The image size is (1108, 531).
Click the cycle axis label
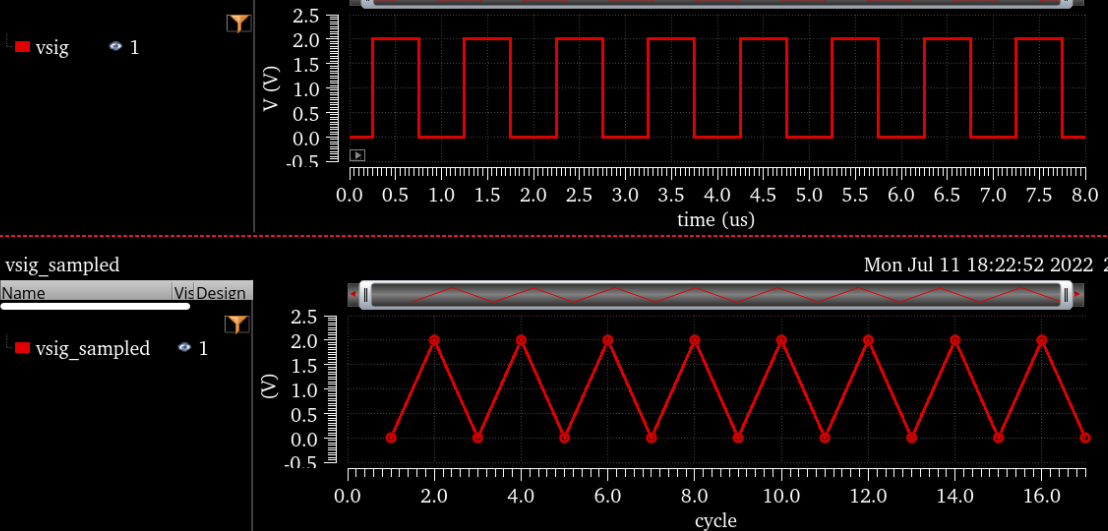click(715, 520)
